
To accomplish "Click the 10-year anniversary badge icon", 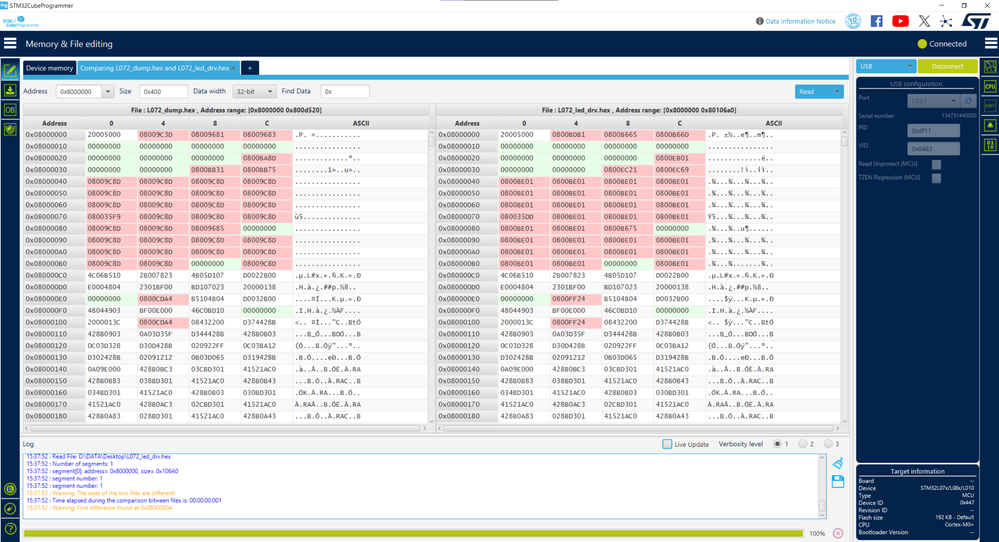I will (x=853, y=21).
